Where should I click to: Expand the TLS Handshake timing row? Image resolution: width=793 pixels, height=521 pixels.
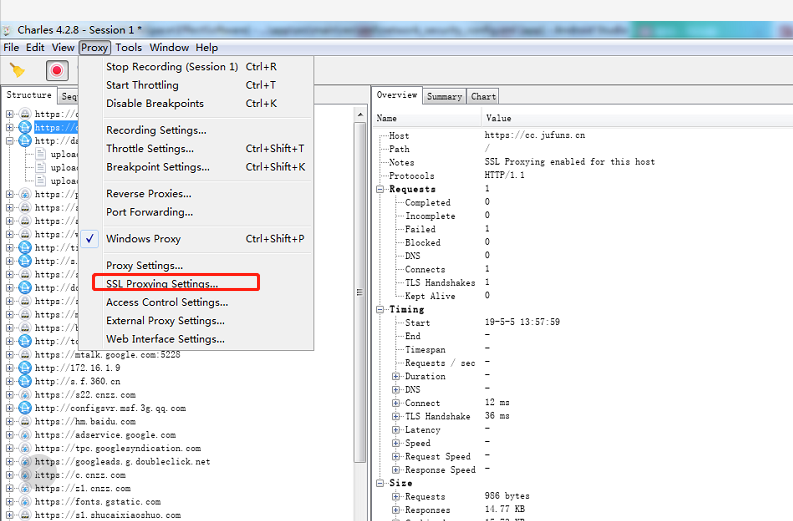(396, 416)
